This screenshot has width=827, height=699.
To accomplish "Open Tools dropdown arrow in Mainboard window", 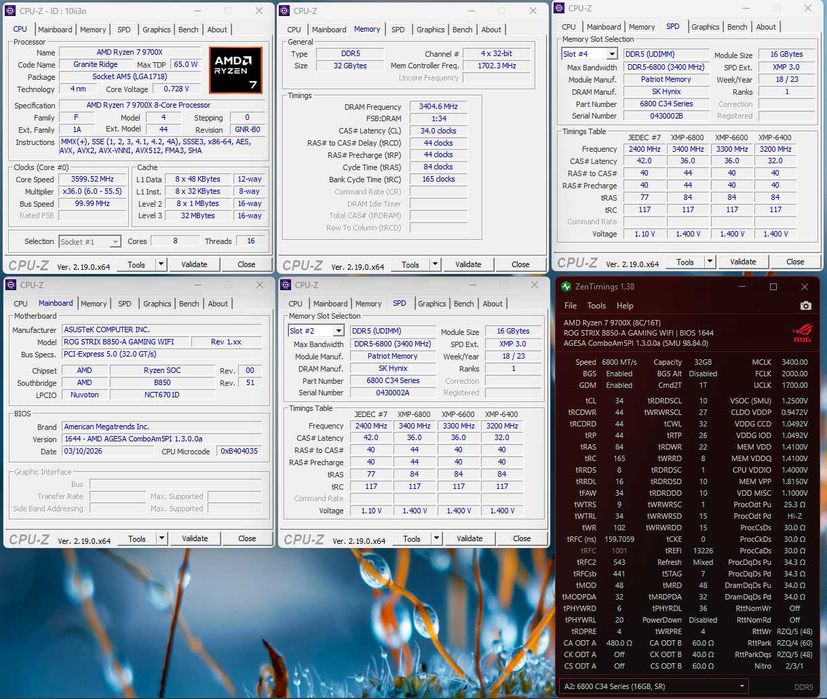I will 161,539.
